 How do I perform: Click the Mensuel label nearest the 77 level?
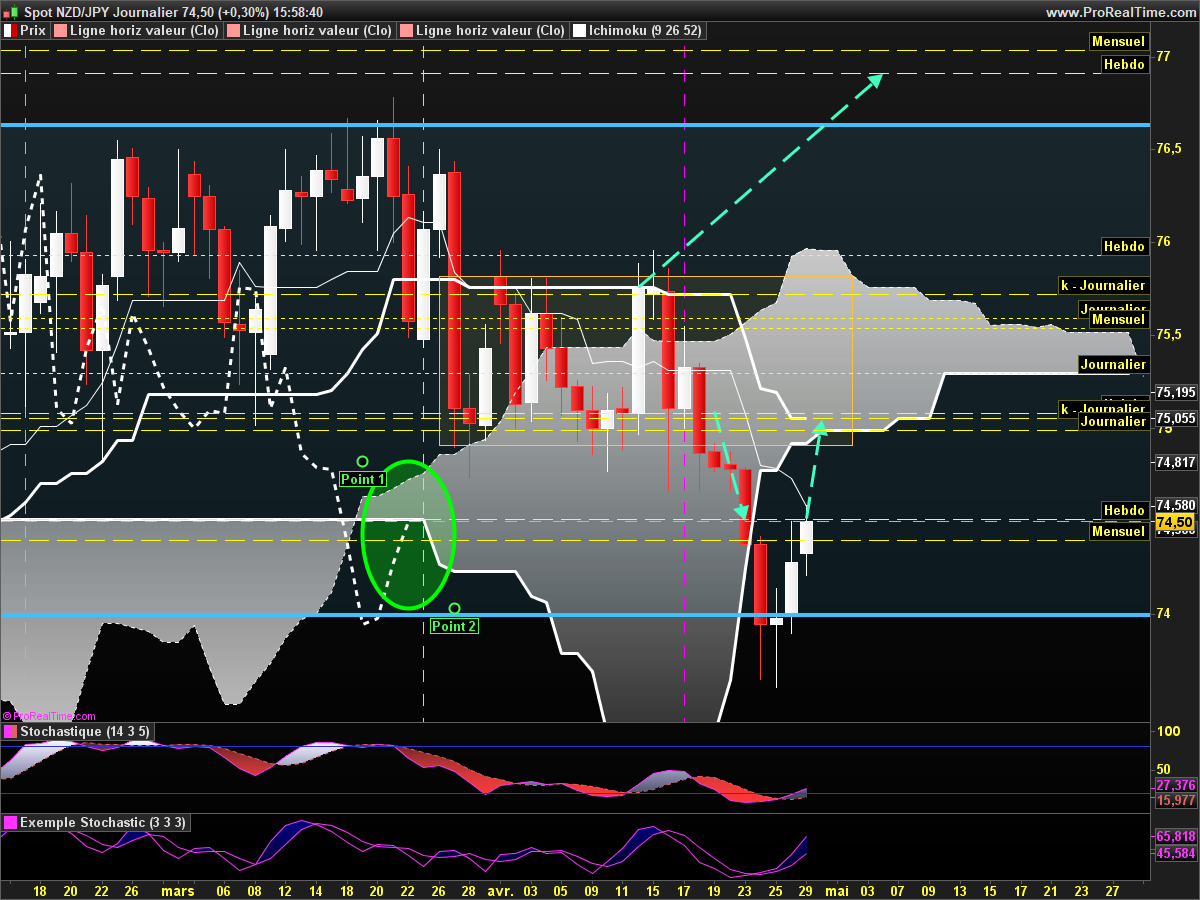click(1118, 42)
